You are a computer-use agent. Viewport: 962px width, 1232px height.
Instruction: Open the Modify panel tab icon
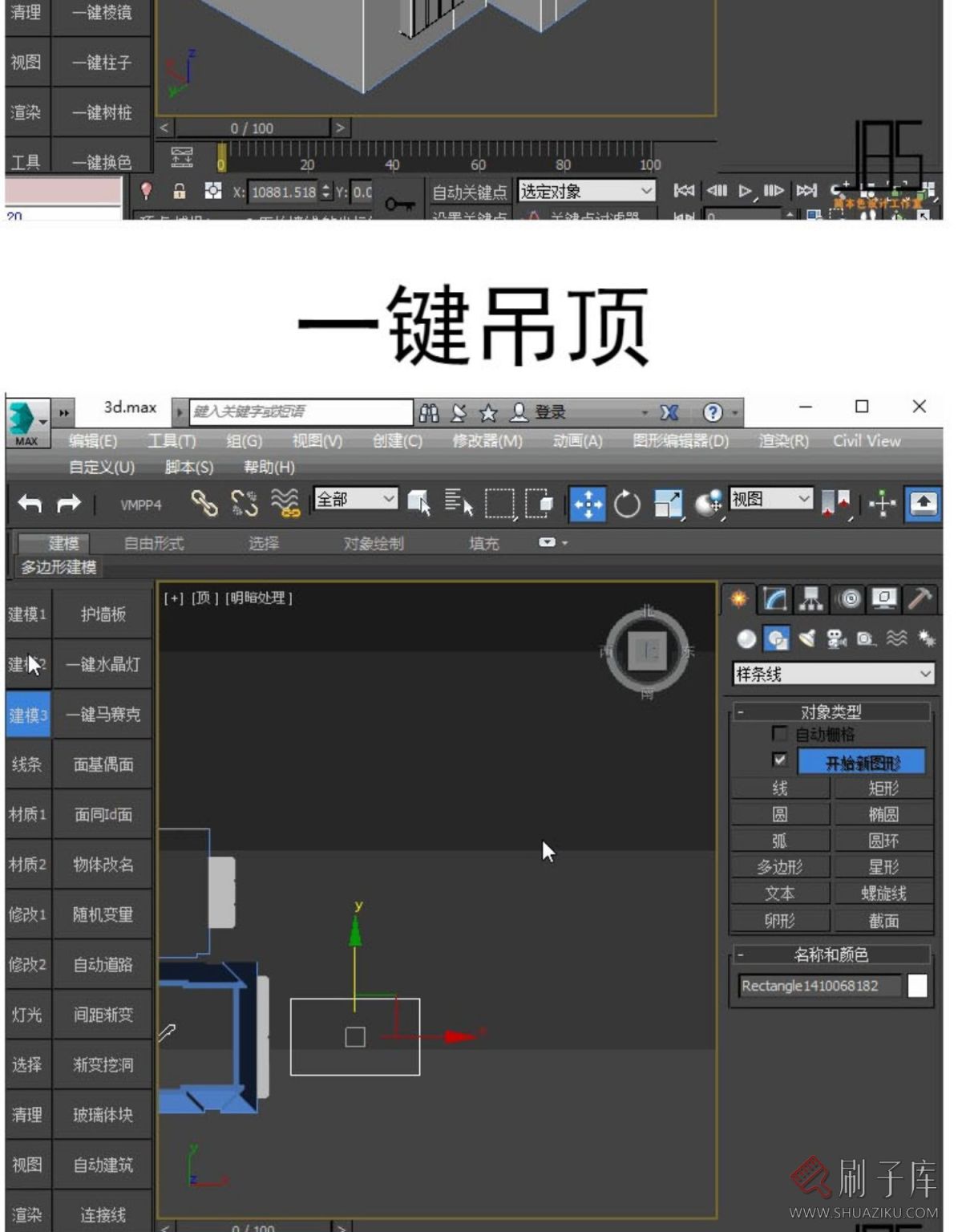coord(774,598)
